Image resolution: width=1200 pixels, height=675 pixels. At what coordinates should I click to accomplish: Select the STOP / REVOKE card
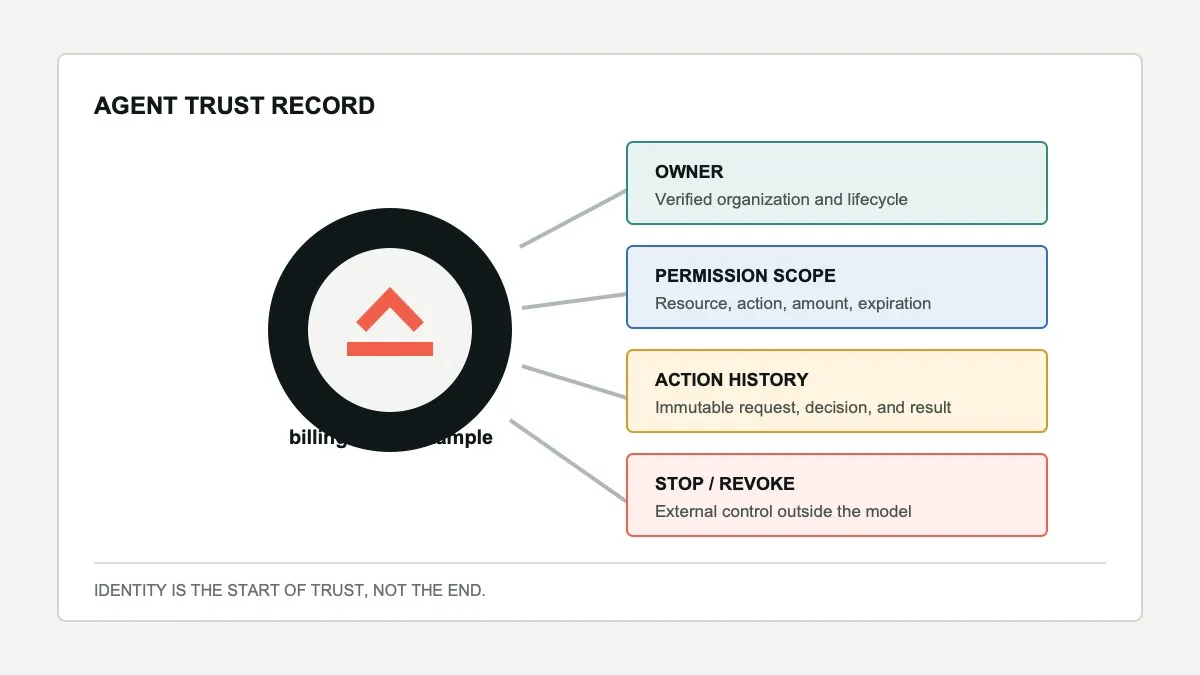[x=837, y=495]
